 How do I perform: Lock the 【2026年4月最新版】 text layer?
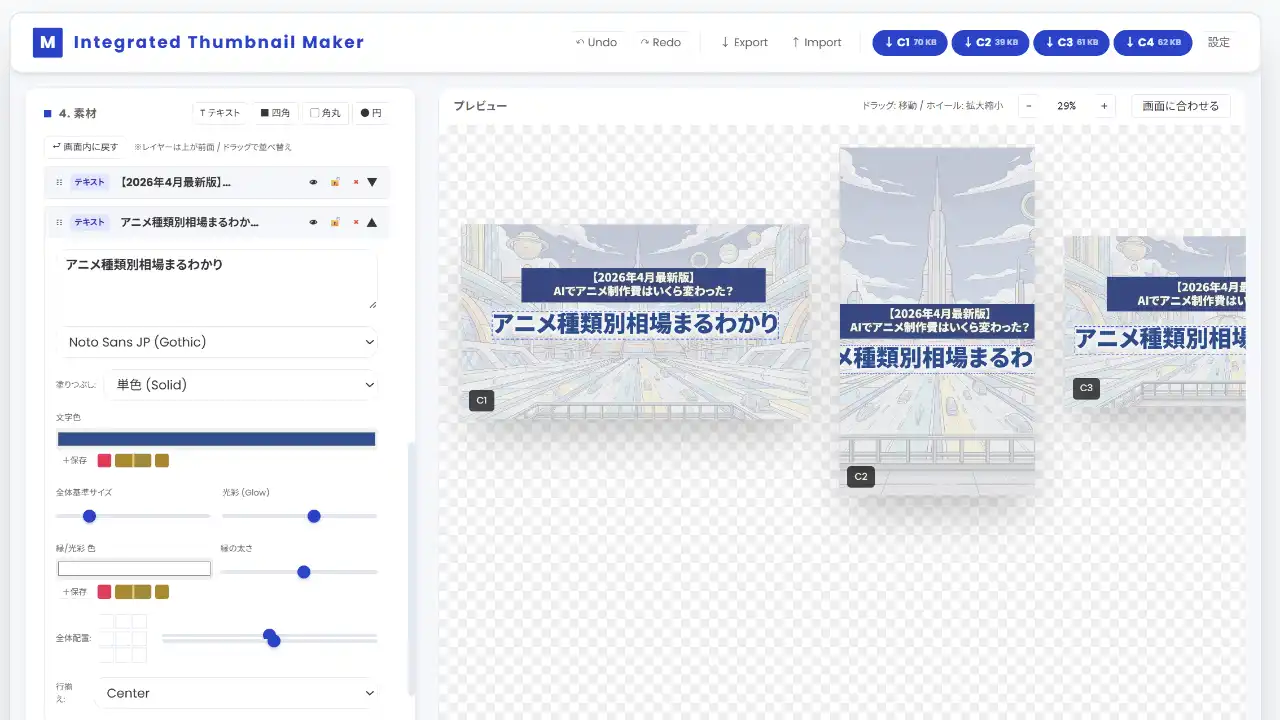[x=335, y=182]
